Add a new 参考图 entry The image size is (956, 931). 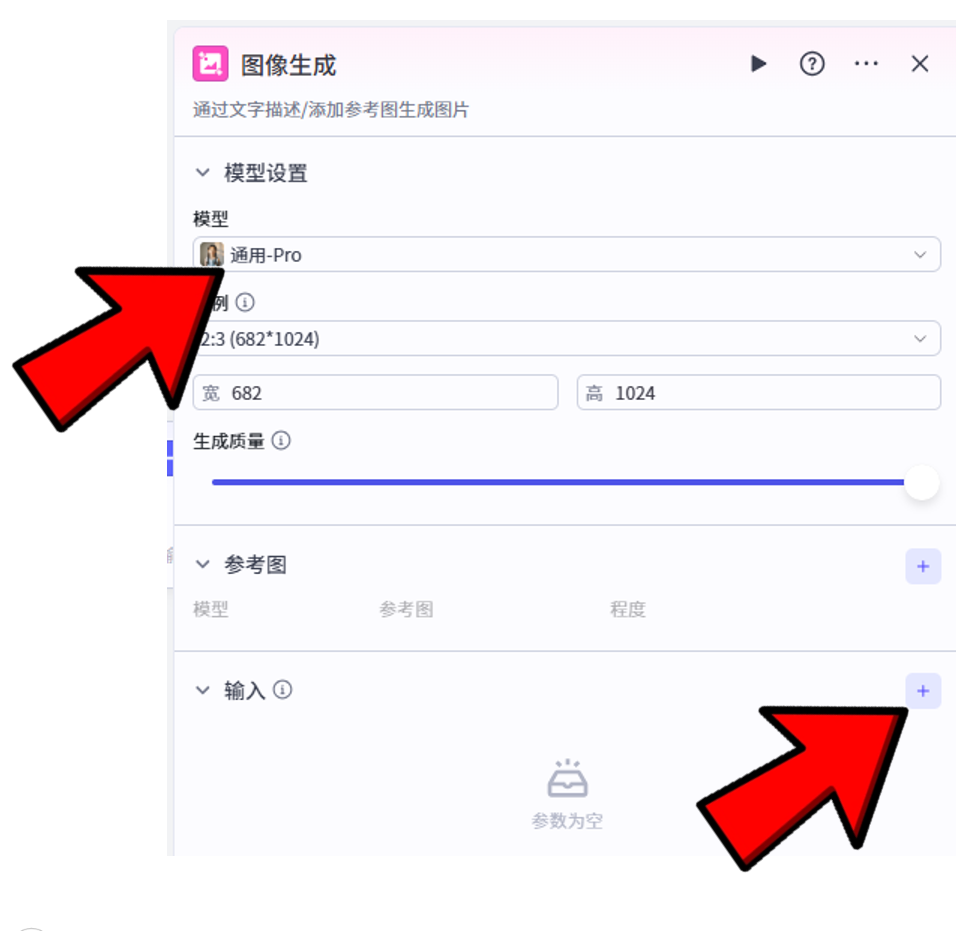[x=922, y=566]
